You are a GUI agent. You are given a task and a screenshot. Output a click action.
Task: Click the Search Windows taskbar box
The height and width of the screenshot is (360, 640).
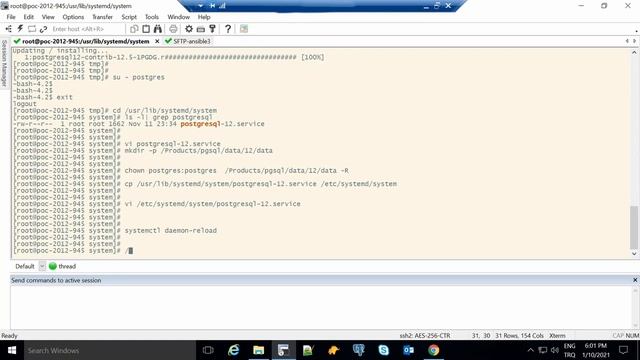(x=110, y=350)
